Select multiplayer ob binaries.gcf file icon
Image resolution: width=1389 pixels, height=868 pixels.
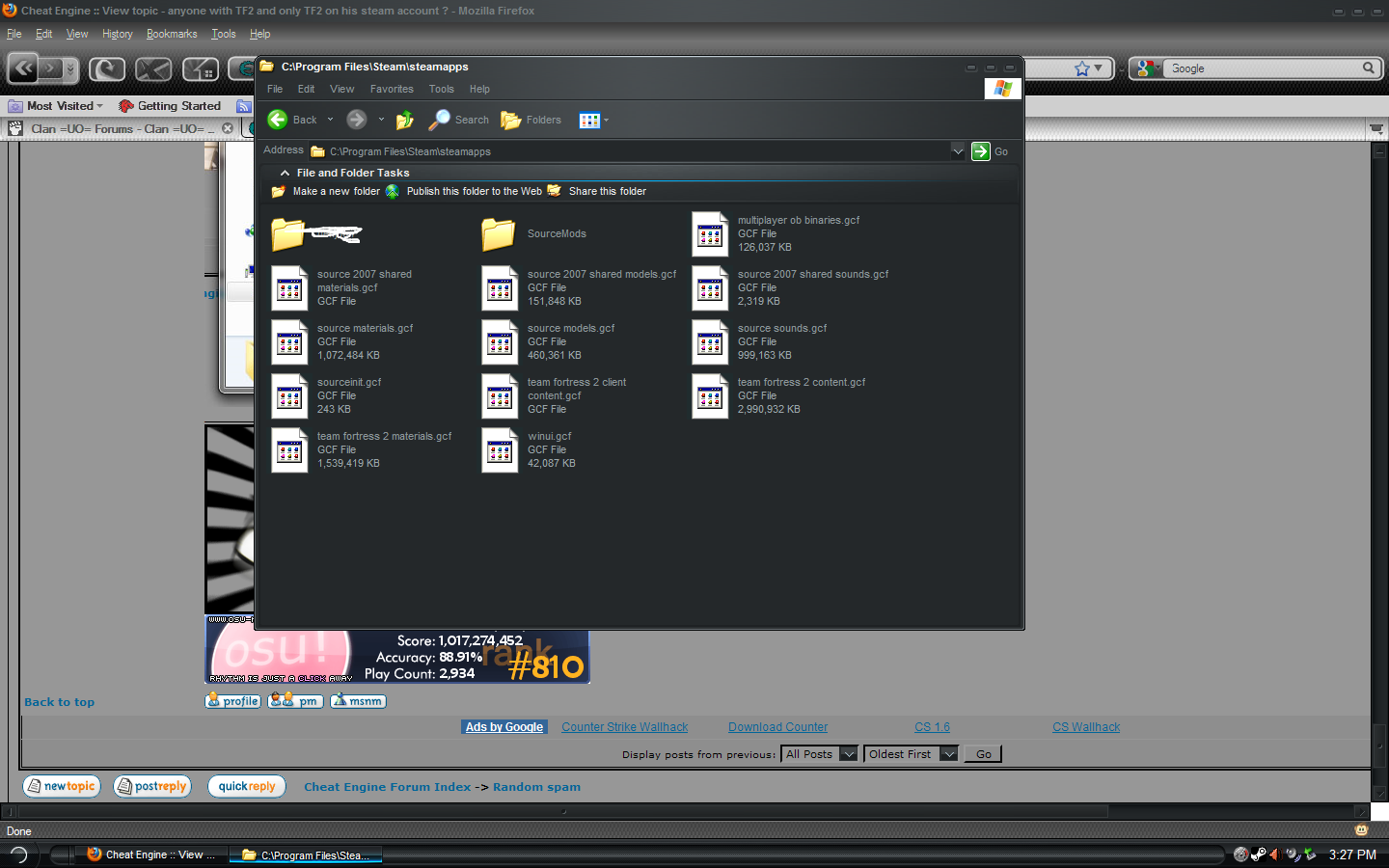(710, 234)
